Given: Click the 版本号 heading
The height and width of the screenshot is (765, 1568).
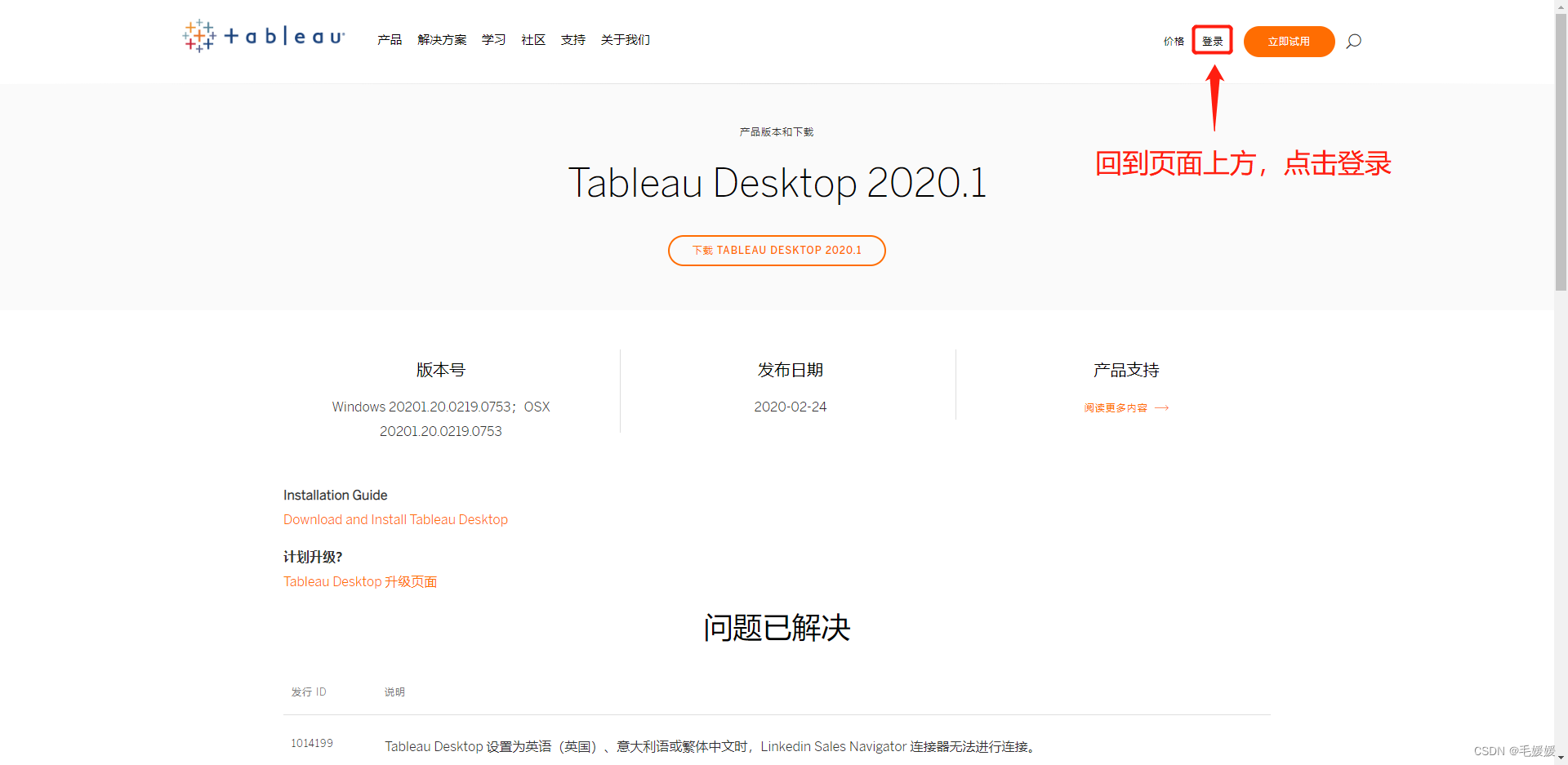Looking at the screenshot, I should (x=441, y=370).
